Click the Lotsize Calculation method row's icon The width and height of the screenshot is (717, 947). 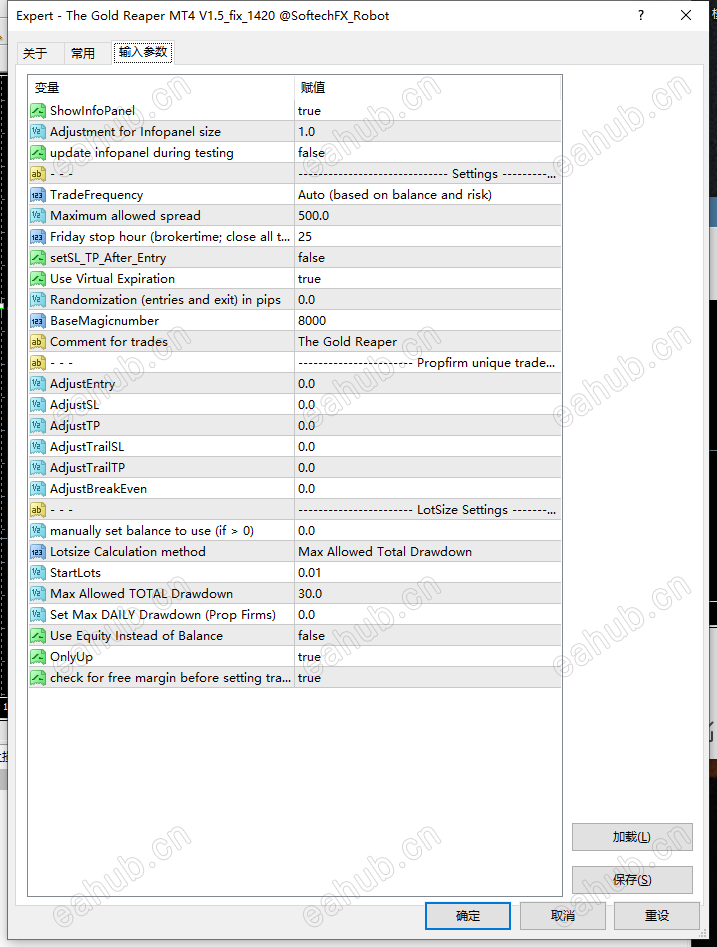[38, 551]
